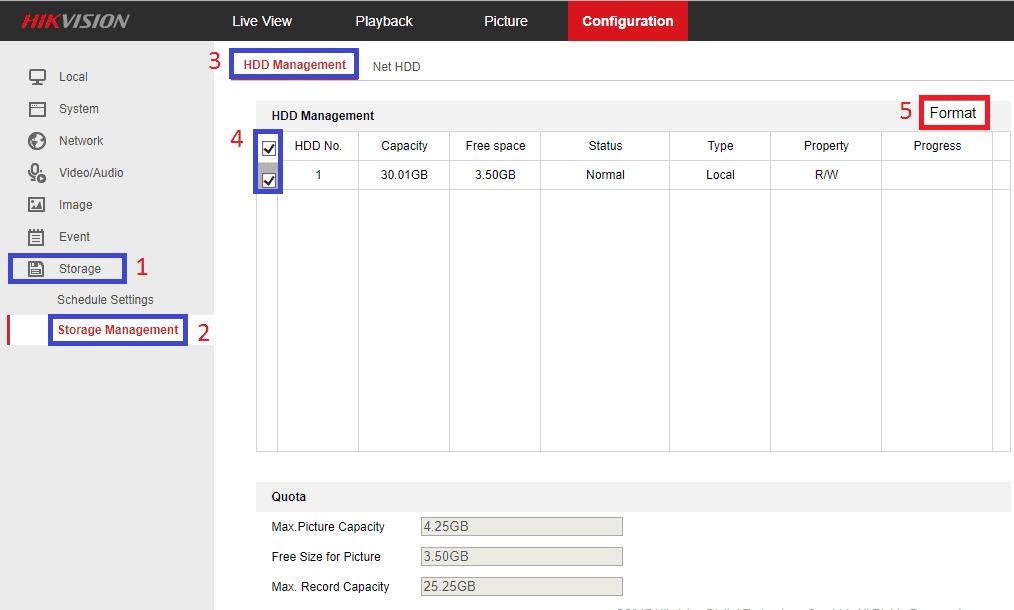This screenshot has height=610, width=1014.
Task: Click the Normal status cell
Action: (x=605, y=175)
